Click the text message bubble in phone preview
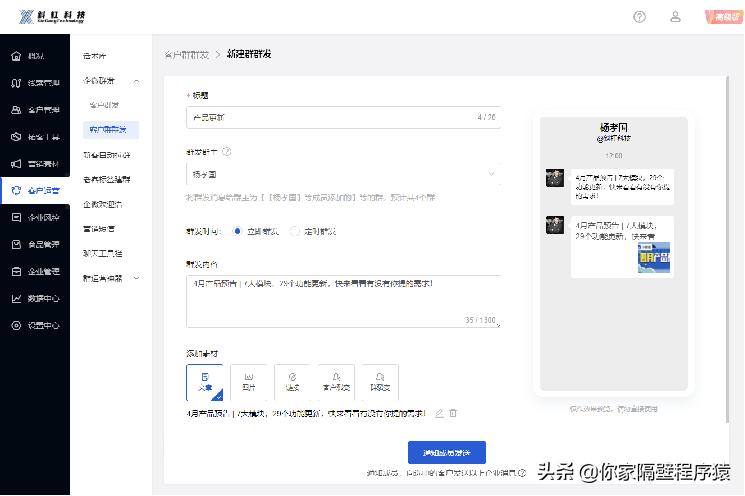Screen dimensions: 745x496 coord(622,187)
